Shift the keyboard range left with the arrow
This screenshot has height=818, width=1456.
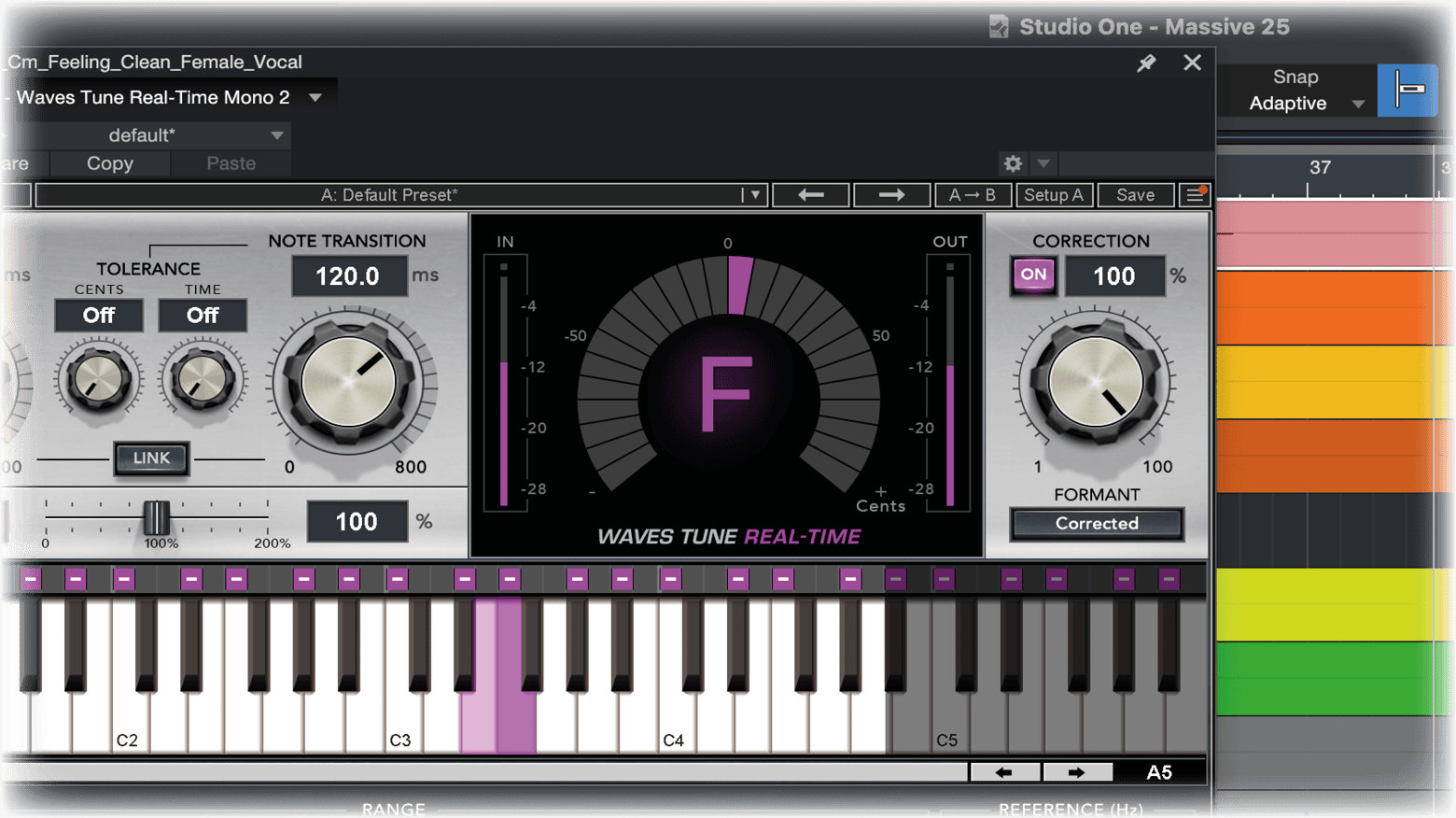[x=1004, y=772]
